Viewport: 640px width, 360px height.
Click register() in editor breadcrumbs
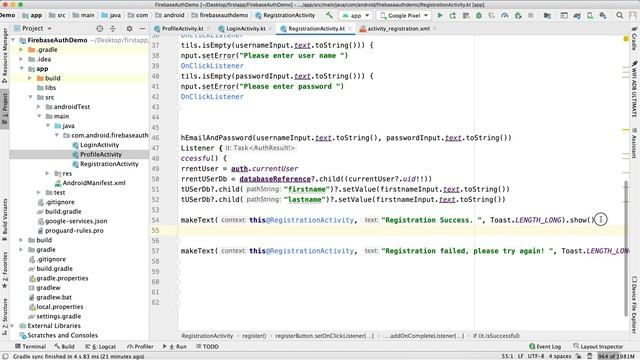[x=254, y=336]
